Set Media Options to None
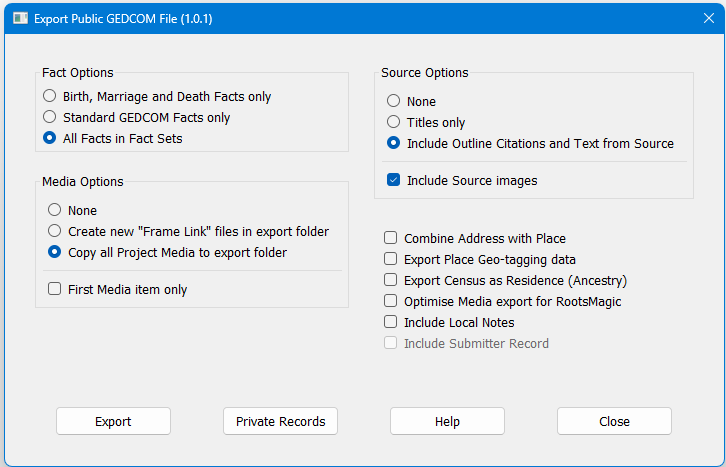This screenshot has width=726, height=467. point(55,211)
